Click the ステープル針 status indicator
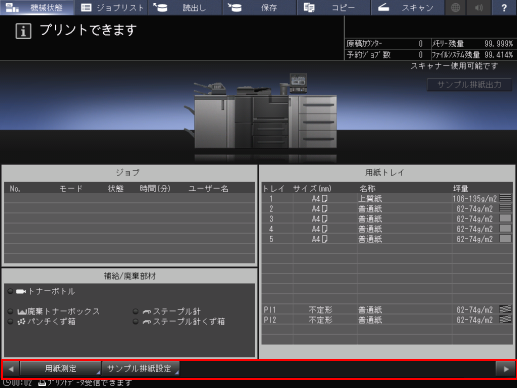 pos(135,311)
